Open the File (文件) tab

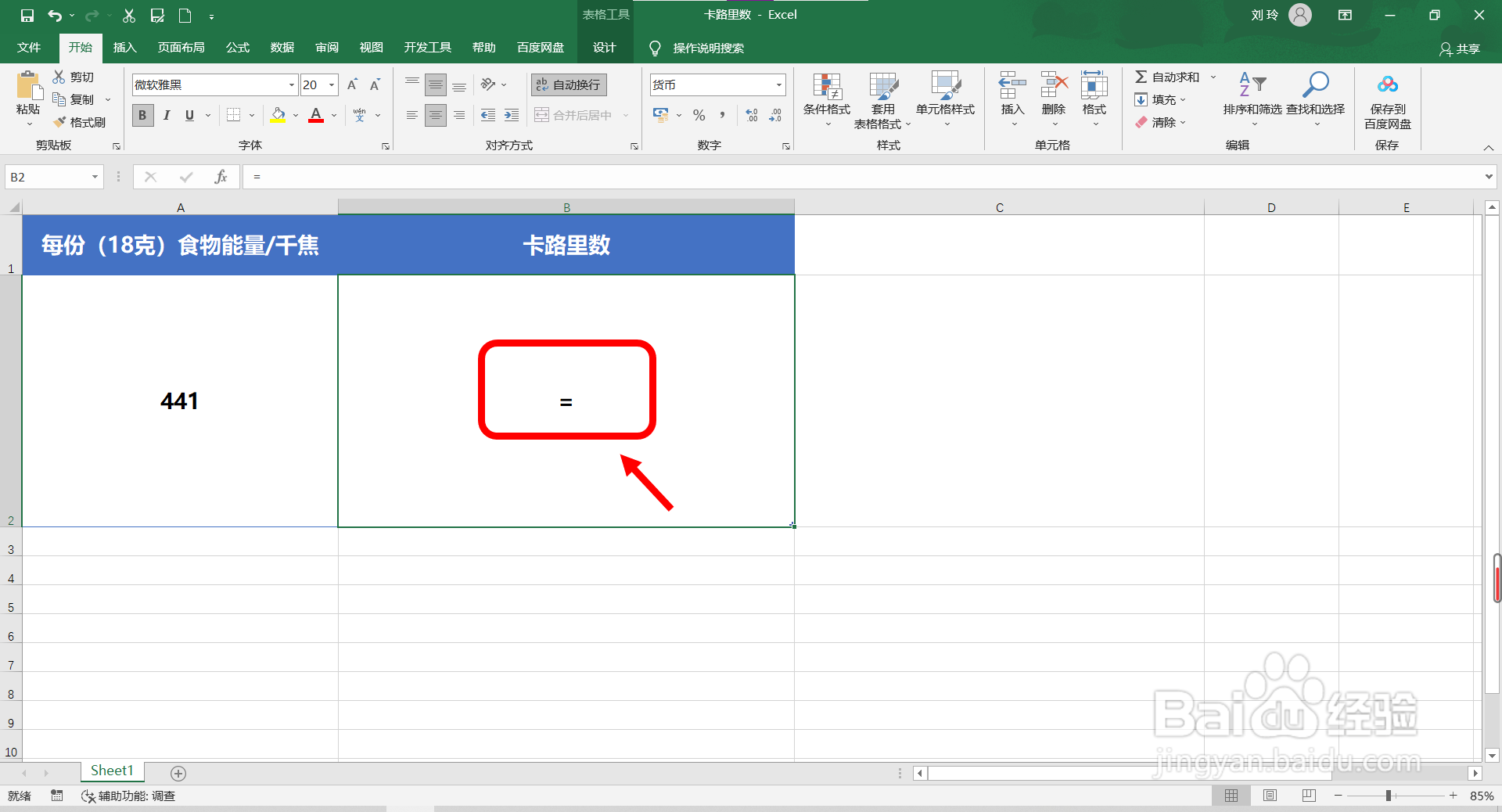[x=29, y=48]
